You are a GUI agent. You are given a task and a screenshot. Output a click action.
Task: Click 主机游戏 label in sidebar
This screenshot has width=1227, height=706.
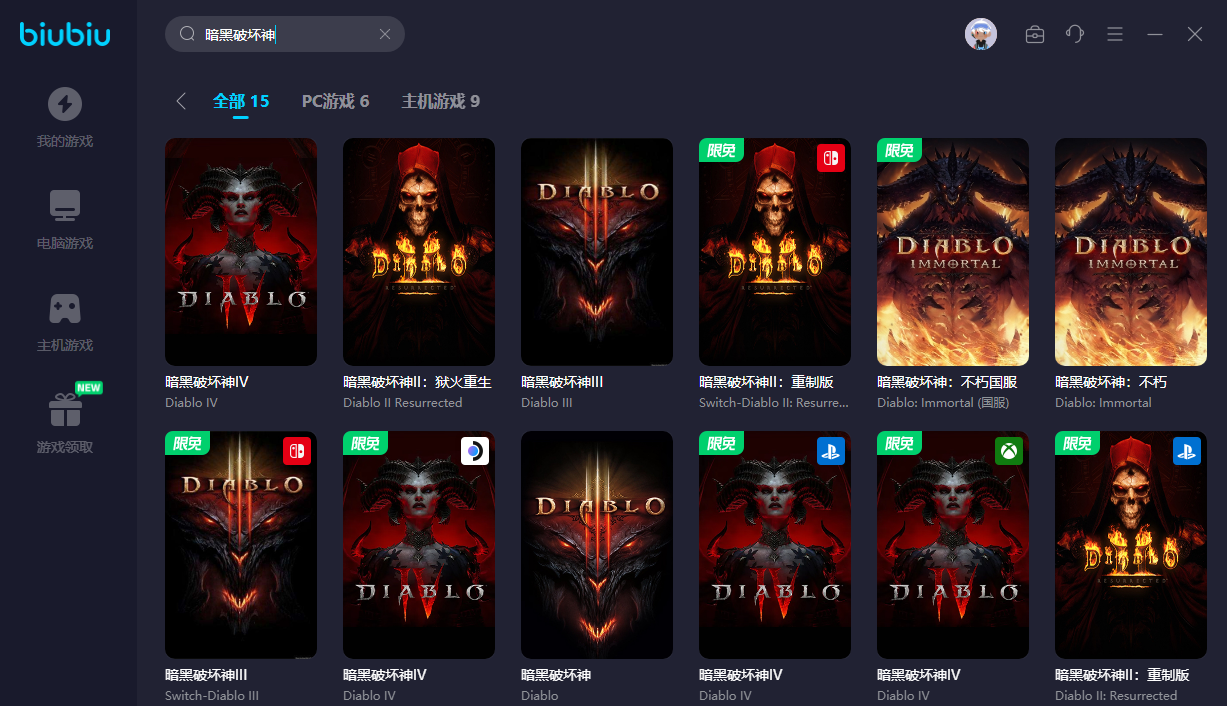pos(65,346)
